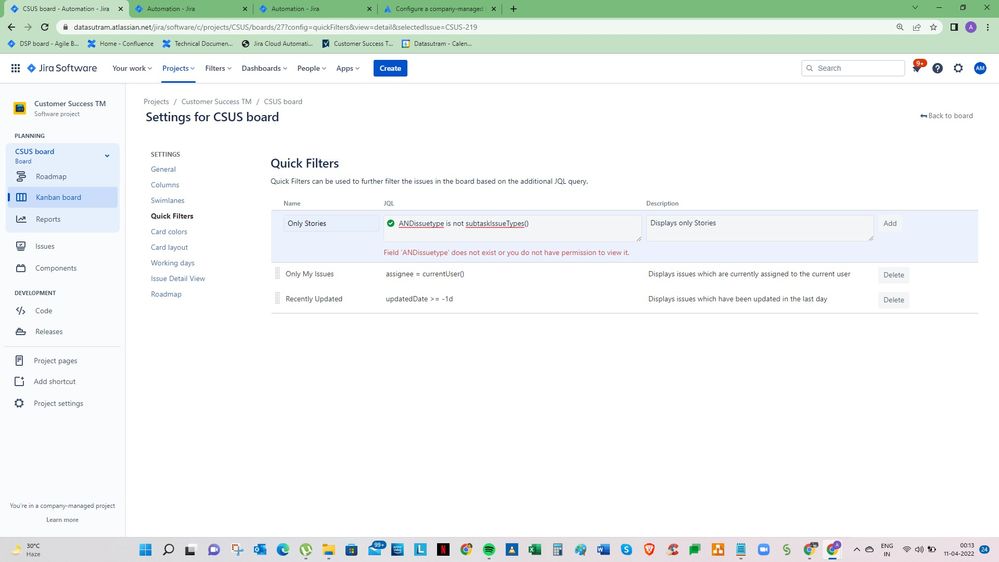Expand the Apps dropdown menu
Viewport: 999px width, 562px height.
point(348,68)
